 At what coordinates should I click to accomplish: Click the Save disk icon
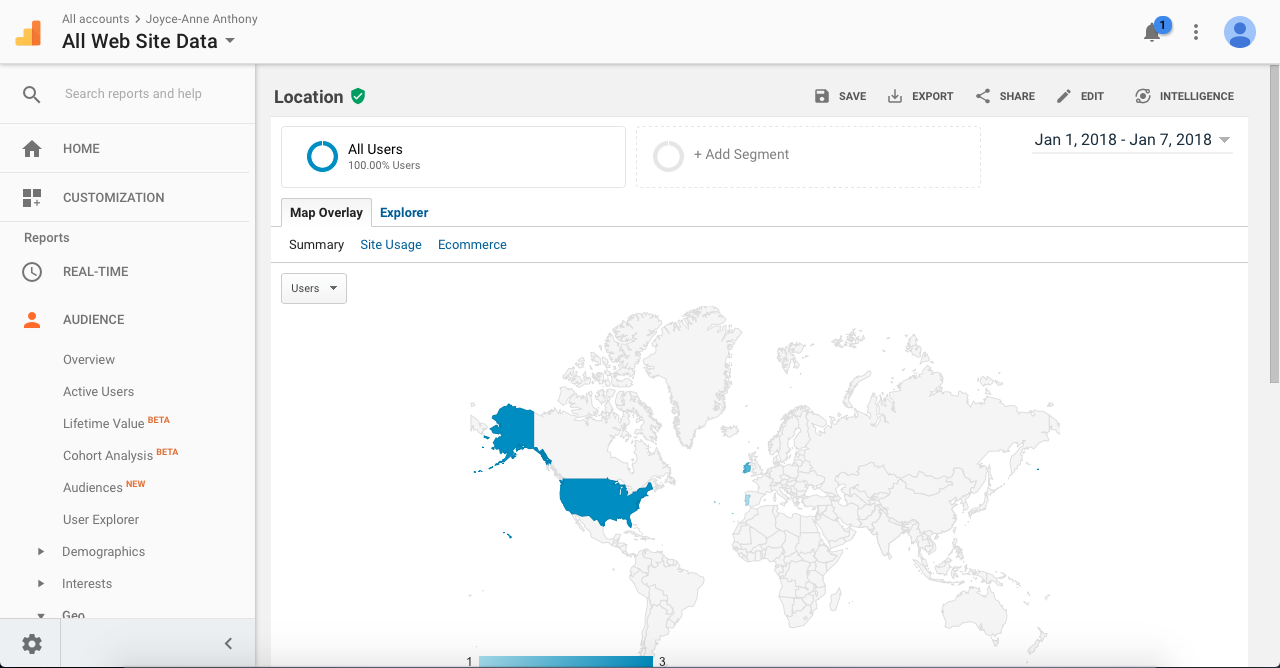tap(822, 96)
